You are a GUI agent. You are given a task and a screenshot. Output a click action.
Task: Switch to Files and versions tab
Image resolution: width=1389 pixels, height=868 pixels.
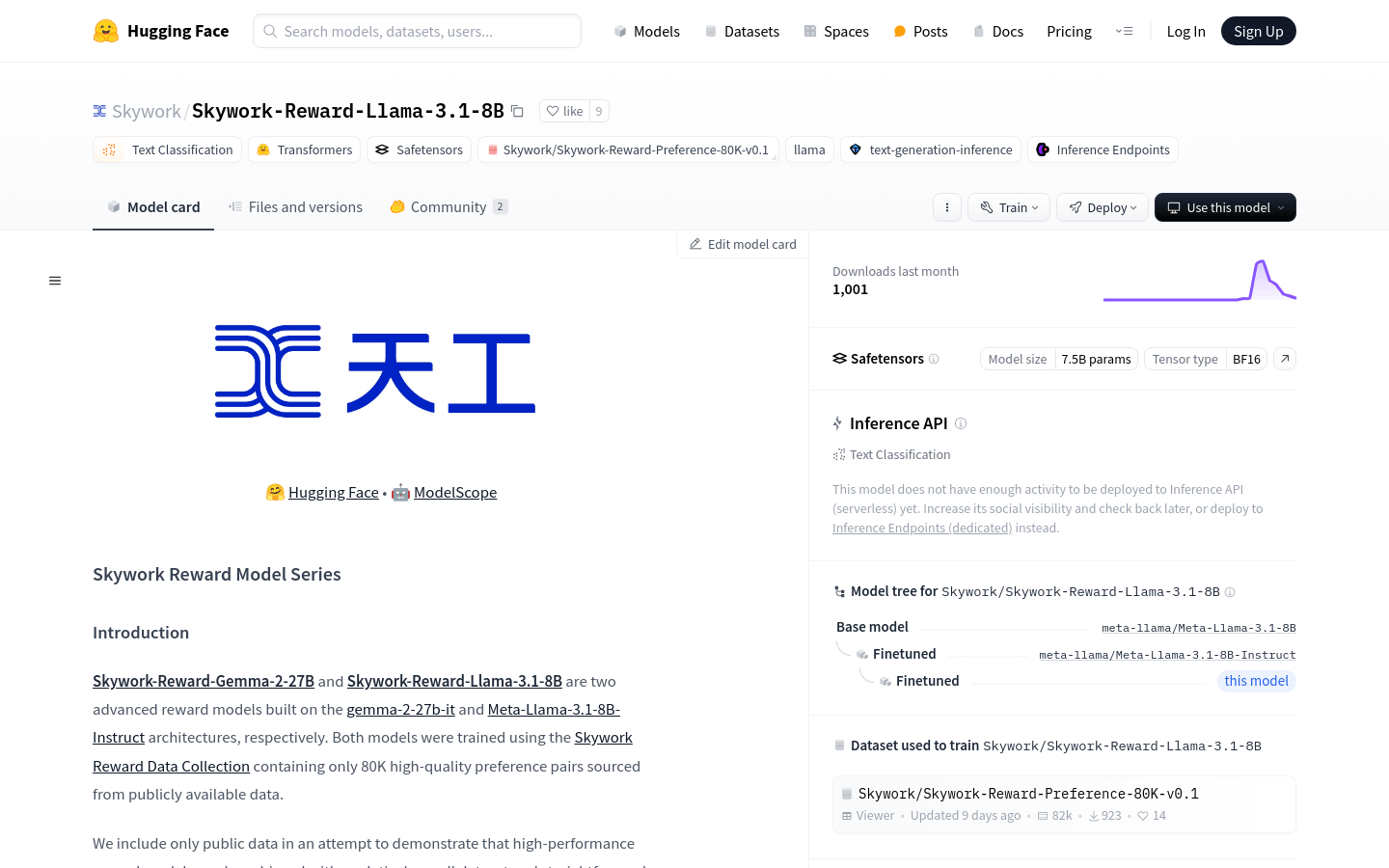tap(295, 206)
